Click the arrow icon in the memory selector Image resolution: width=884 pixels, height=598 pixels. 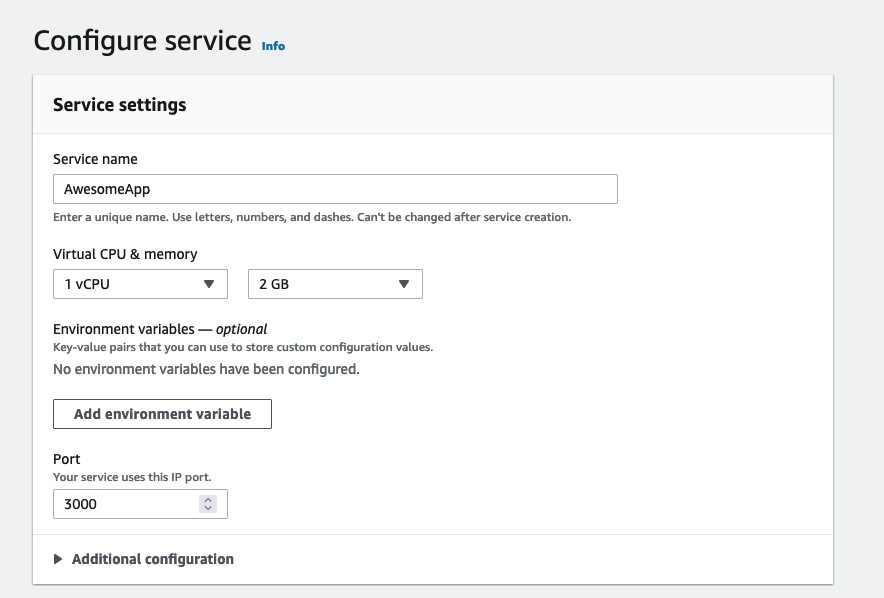tap(404, 284)
